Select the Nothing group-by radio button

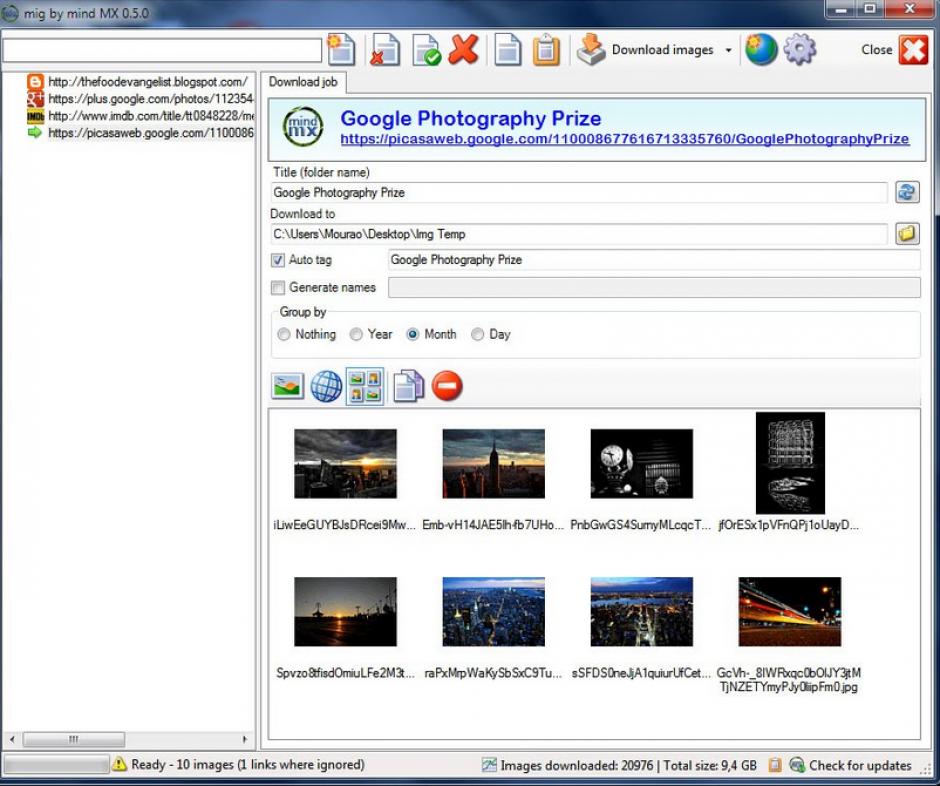click(284, 335)
